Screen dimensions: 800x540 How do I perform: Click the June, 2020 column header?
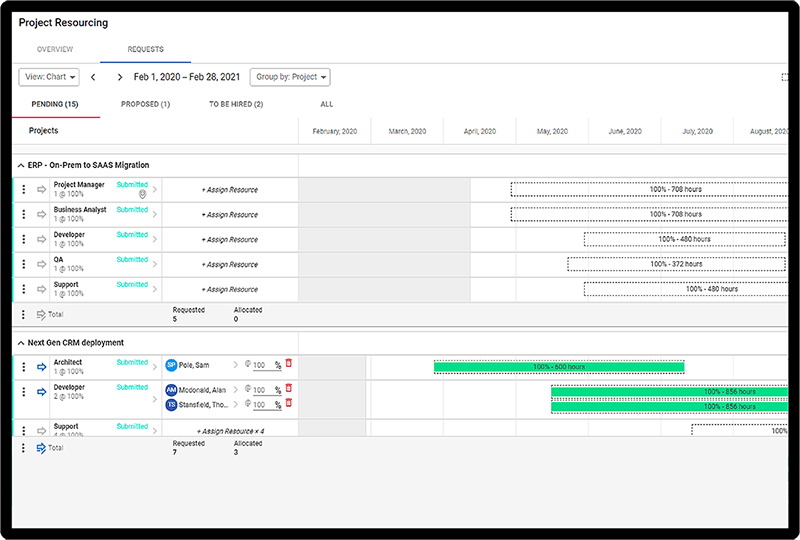coord(625,131)
